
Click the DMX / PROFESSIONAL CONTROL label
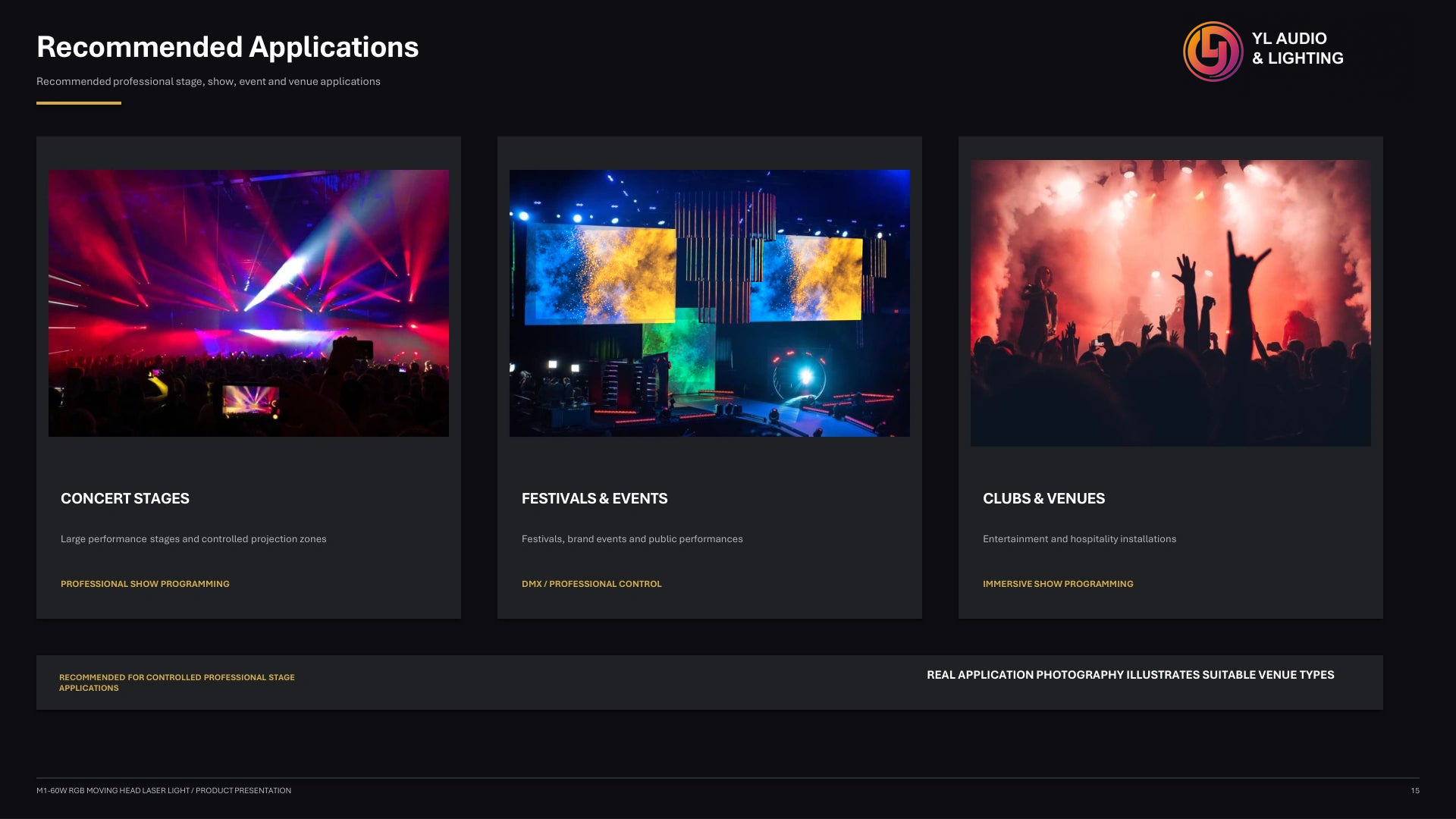(x=591, y=584)
